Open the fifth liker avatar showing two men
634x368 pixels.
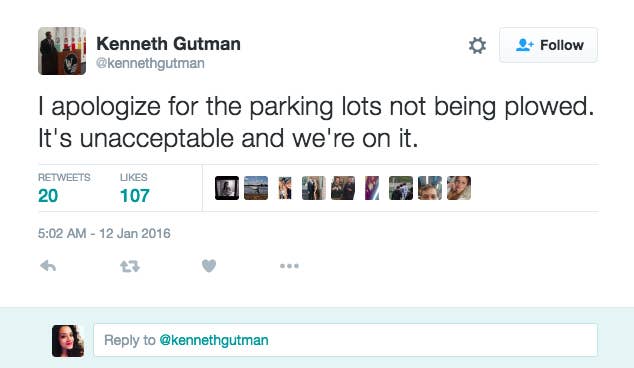pos(343,188)
